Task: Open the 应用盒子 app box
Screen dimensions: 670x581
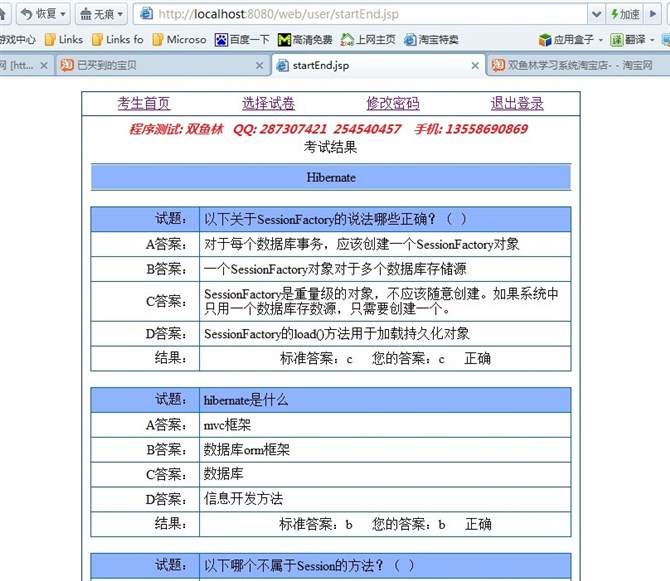Action: pyautogui.click(x=566, y=40)
